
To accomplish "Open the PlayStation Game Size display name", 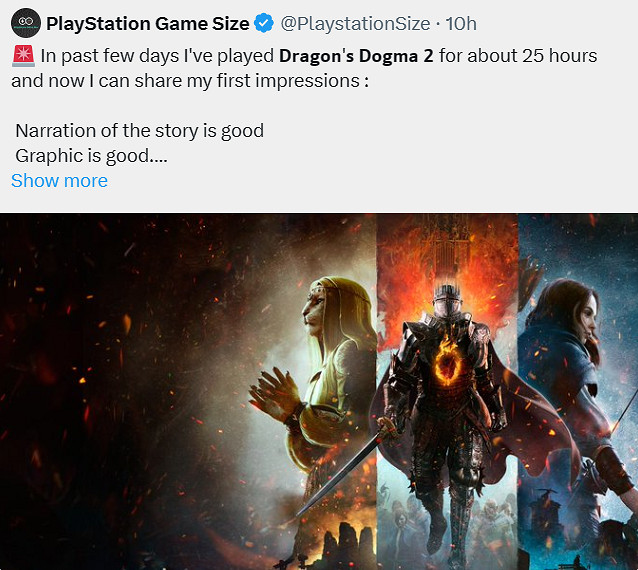I will click(148, 23).
